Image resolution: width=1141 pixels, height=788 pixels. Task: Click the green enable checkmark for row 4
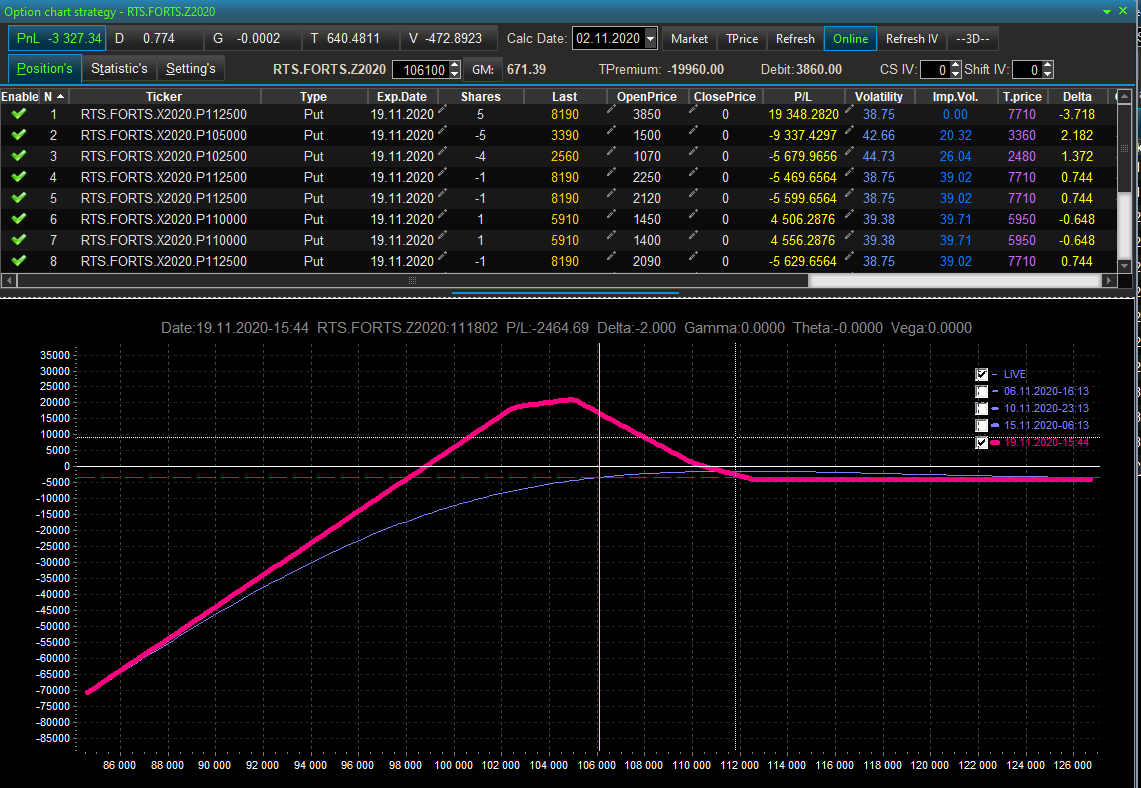pyautogui.click(x=18, y=177)
